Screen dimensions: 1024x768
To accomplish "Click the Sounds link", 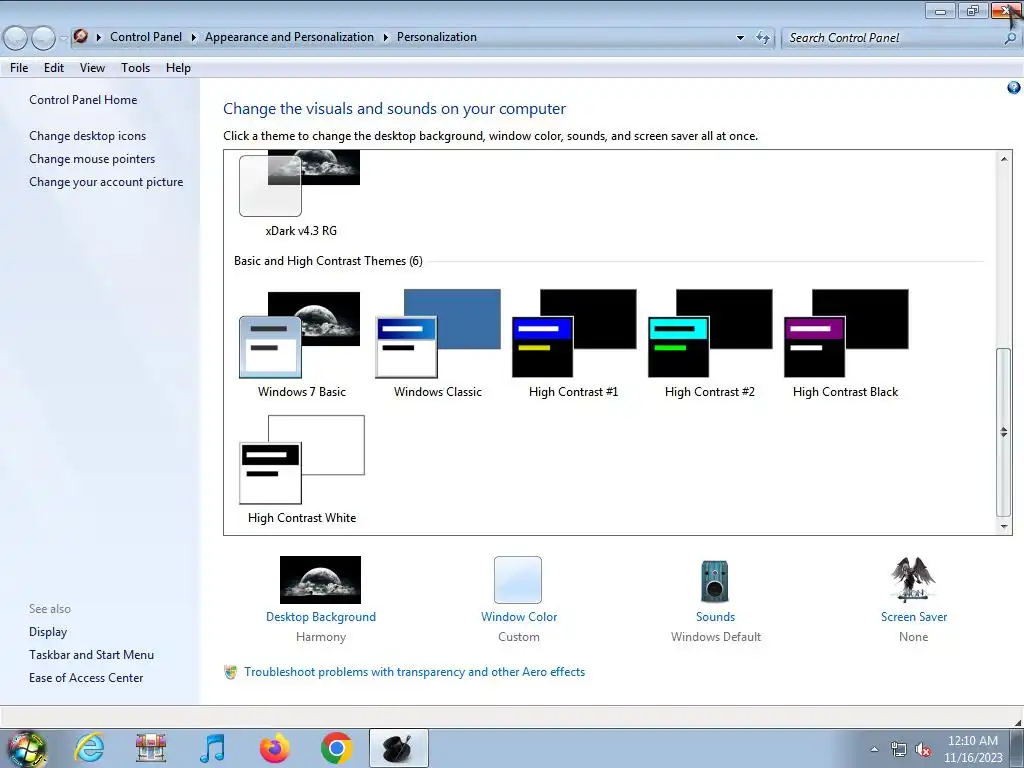I will [715, 616].
